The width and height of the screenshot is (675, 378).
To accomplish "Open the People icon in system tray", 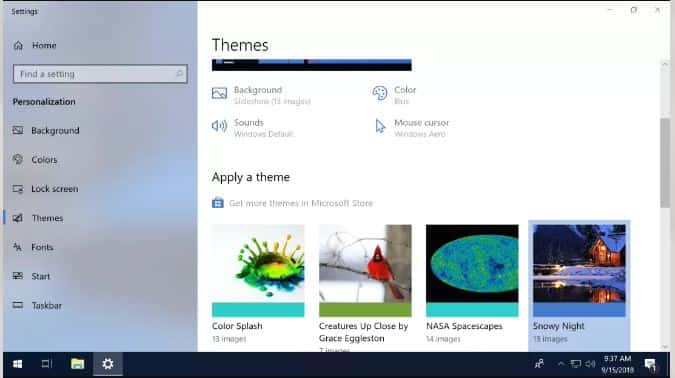I will [x=539, y=364].
